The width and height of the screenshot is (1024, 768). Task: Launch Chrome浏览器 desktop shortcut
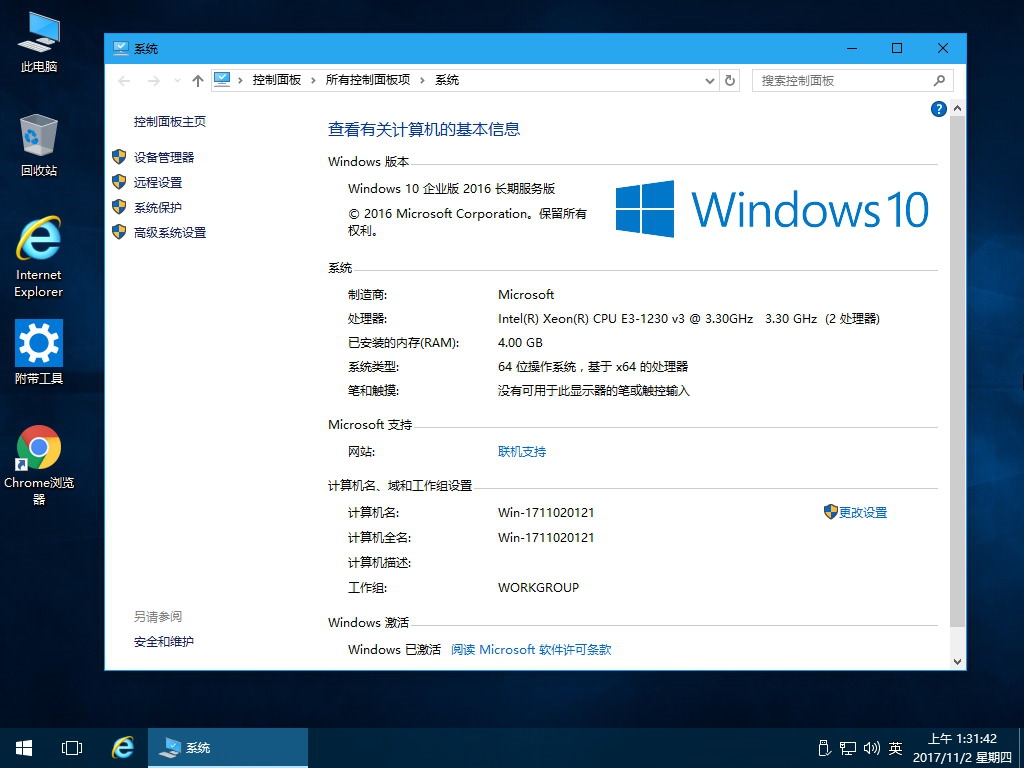[x=39, y=465]
